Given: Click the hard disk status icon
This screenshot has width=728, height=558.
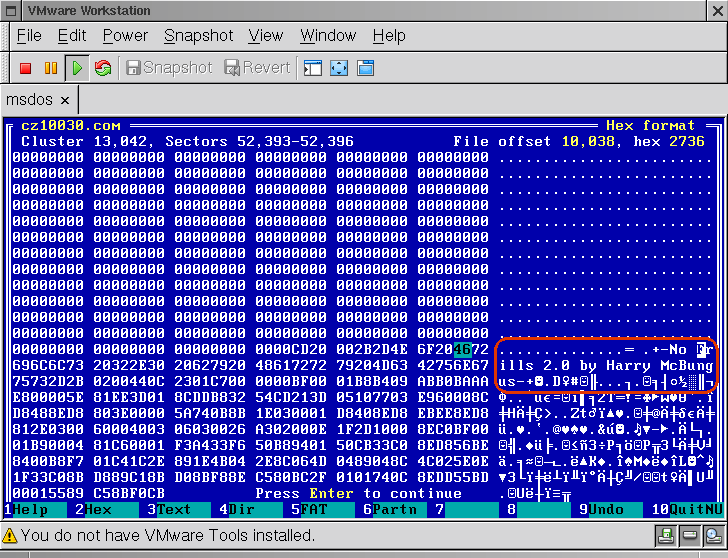Looking at the screenshot, I should pos(689,536).
